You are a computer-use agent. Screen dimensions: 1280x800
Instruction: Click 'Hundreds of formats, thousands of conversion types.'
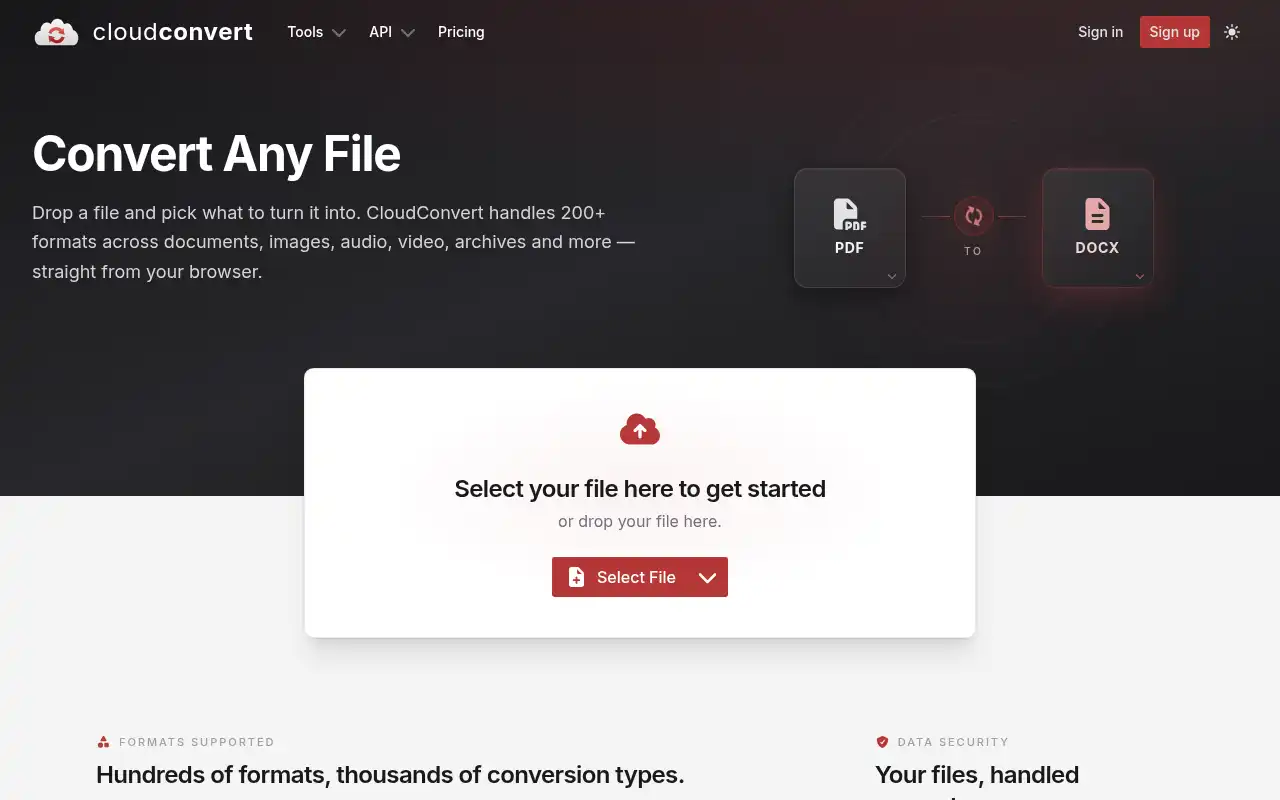click(x=390, y=775)
